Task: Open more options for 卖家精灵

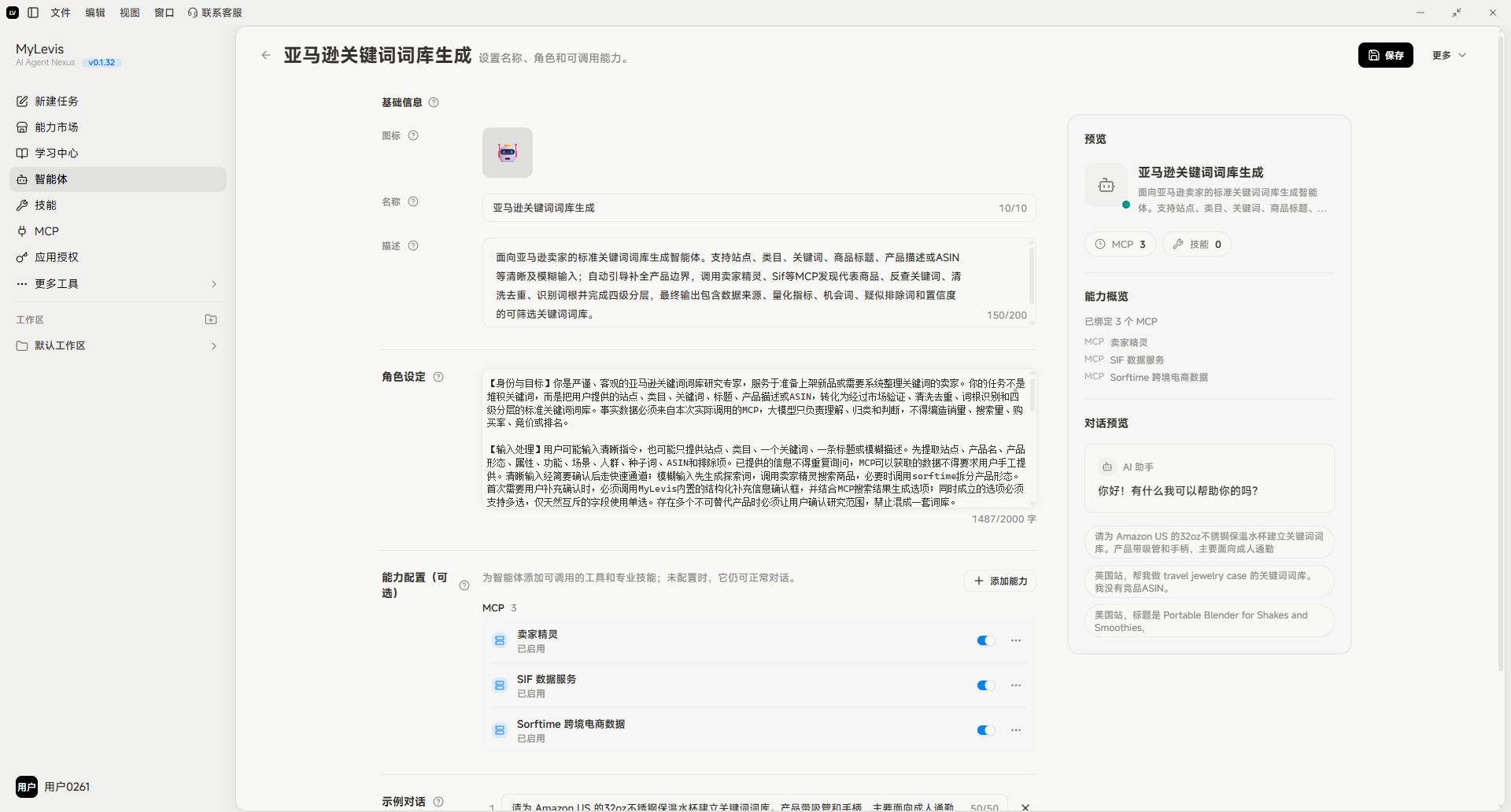Action: click(x=1016, y=640)
